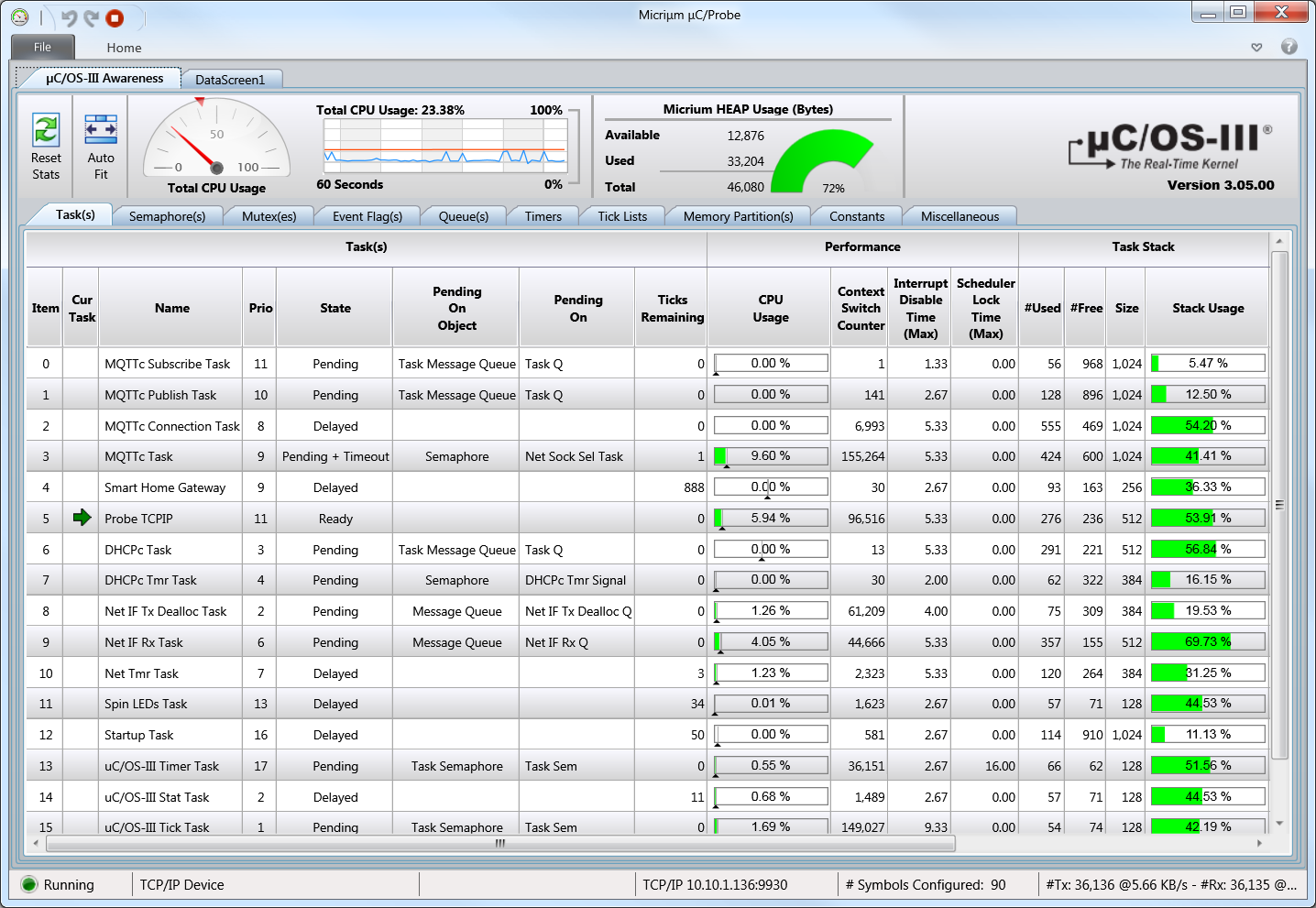This screenshot has width=1316, height=908.
Task: Click '# Symbols Configured: 90' status entry
Action: coord(926,884)
